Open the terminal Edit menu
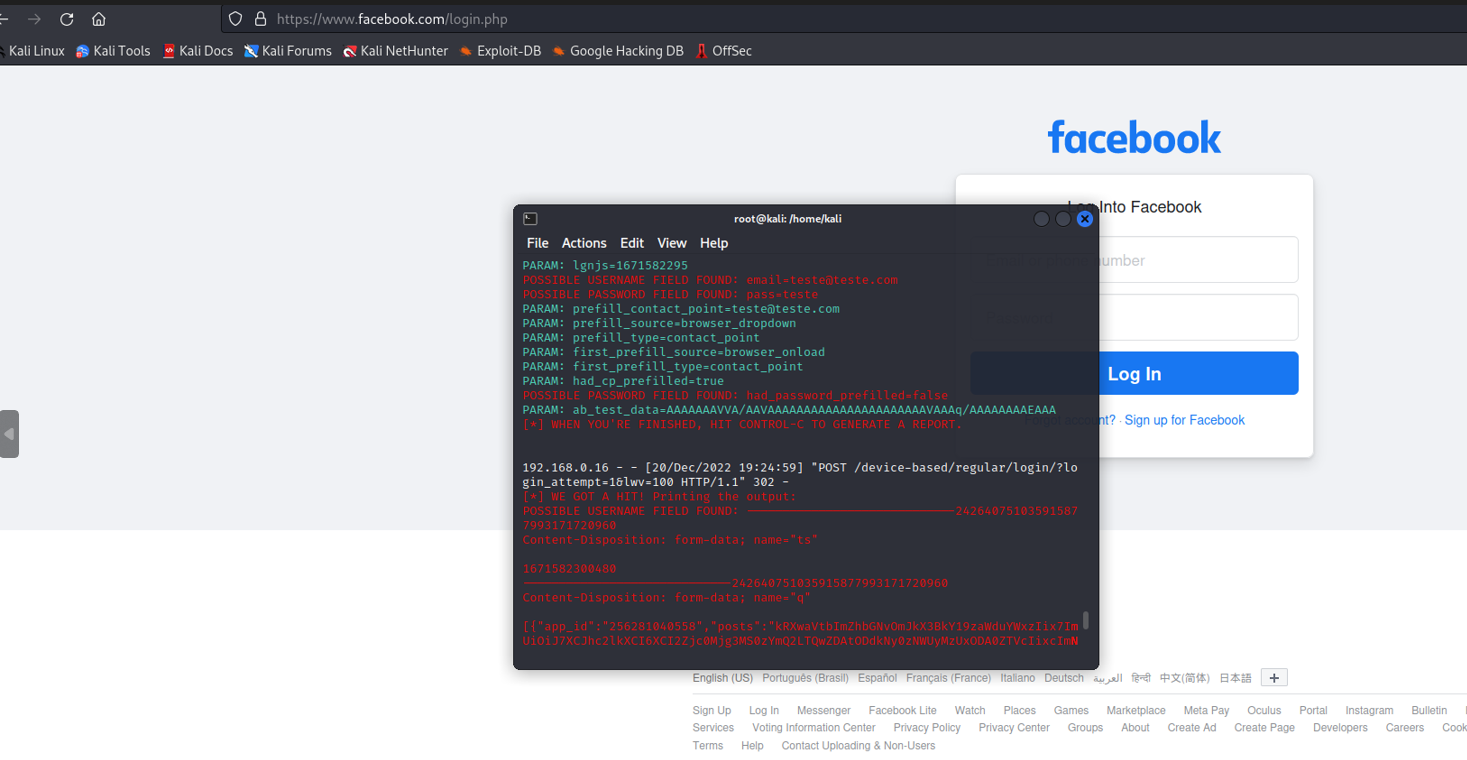 pos(632,243)
